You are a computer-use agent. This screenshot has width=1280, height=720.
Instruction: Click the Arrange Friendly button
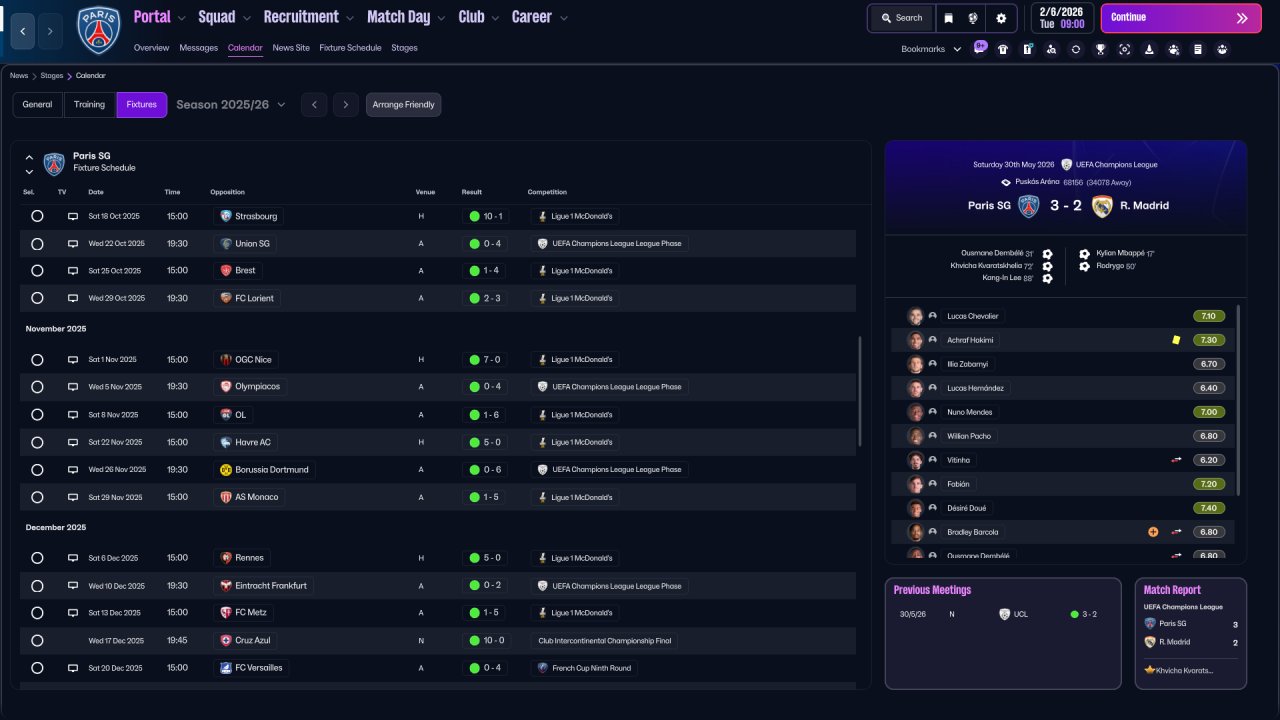(403, 105)
